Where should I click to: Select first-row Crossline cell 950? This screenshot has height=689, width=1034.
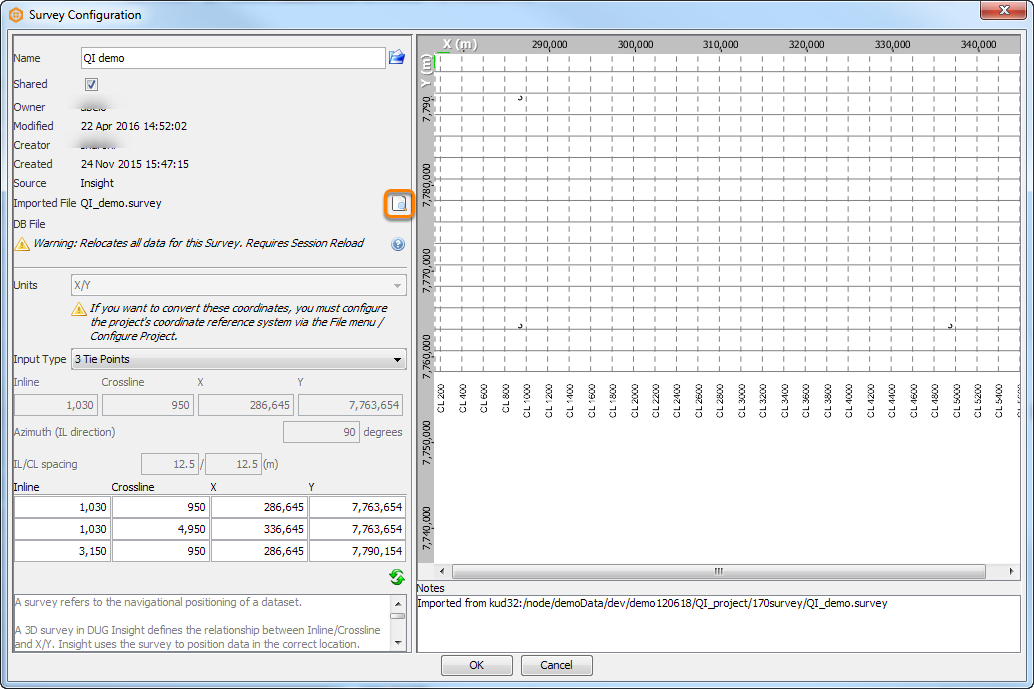pos(161,507)
